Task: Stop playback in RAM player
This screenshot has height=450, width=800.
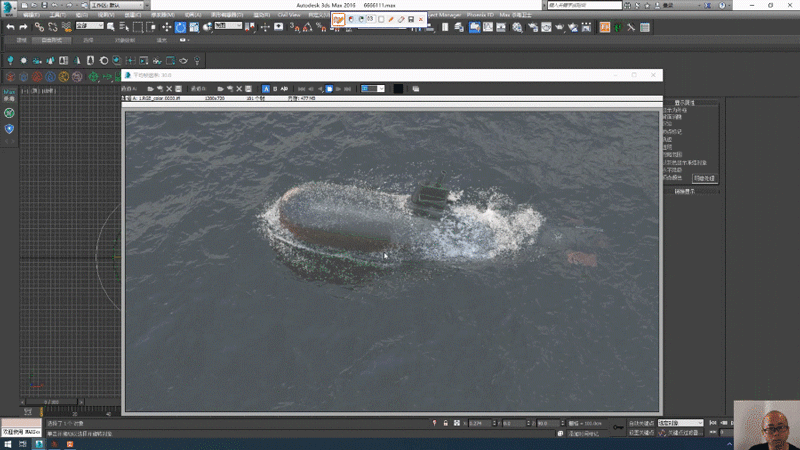Action: [330, 89]
